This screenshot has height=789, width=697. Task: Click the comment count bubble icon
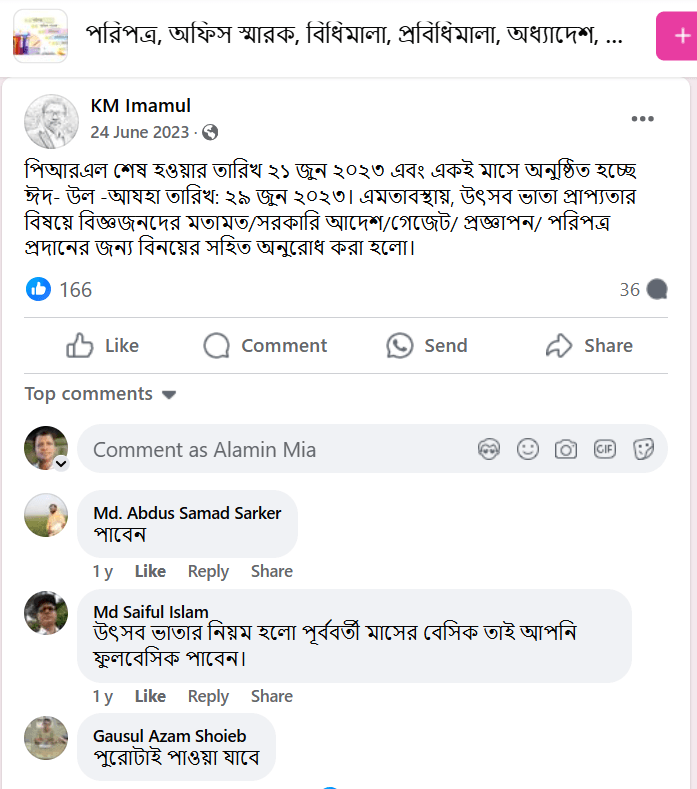(657, 290)
